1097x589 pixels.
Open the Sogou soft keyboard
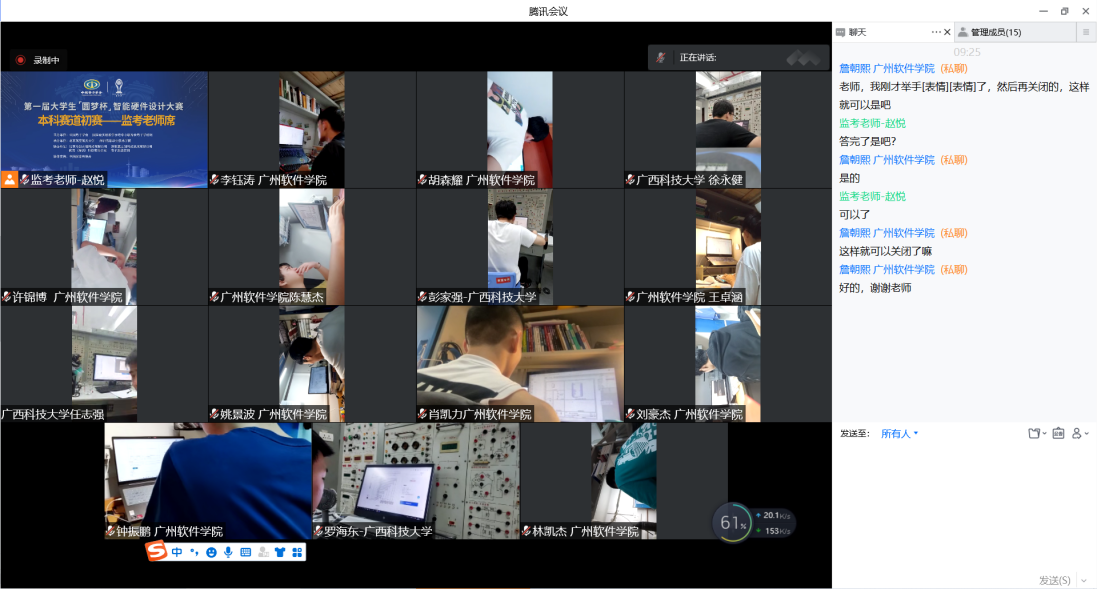pyautogui.click(x=246, y=553)
